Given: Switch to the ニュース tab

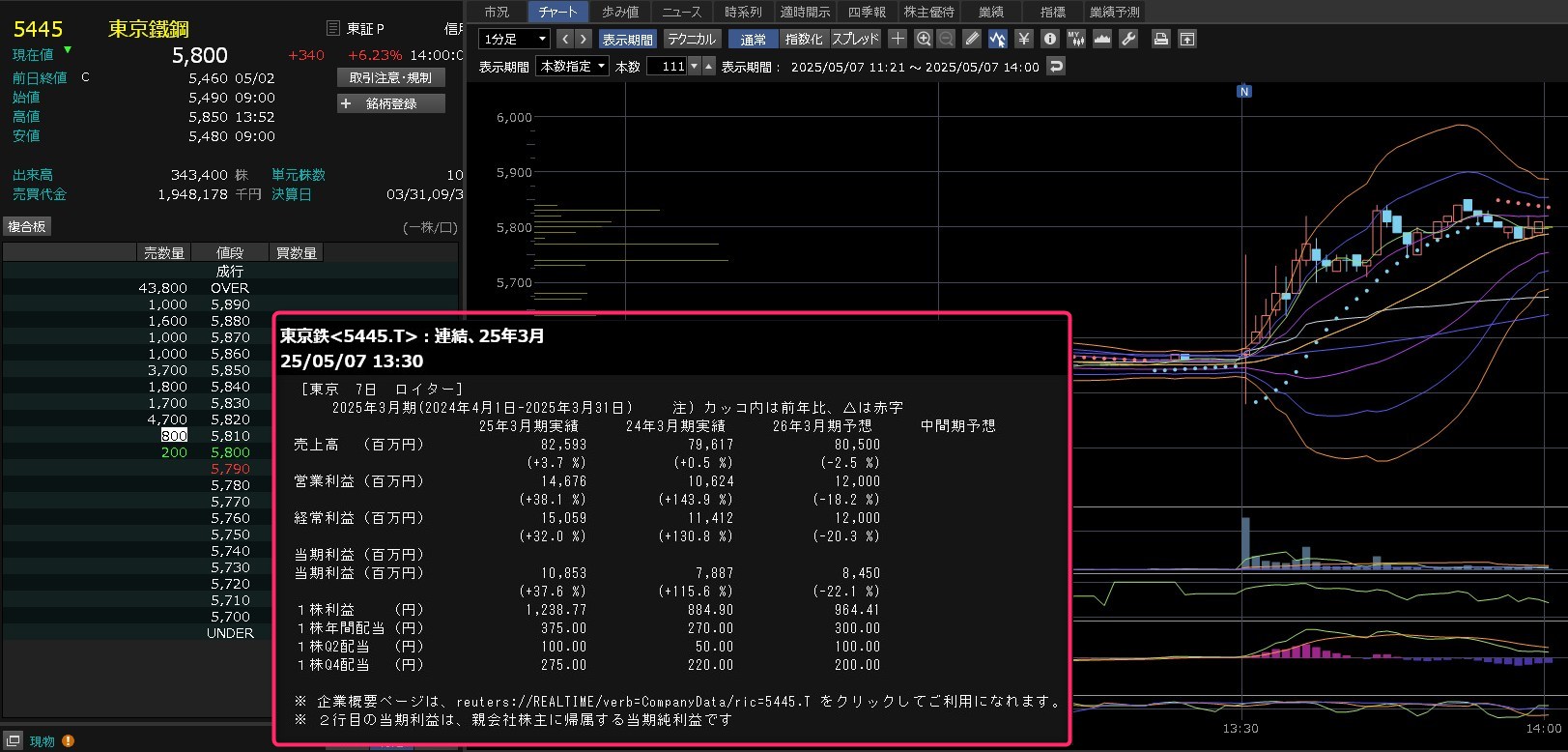Looking at the screenshot, I should coord(681,12).
